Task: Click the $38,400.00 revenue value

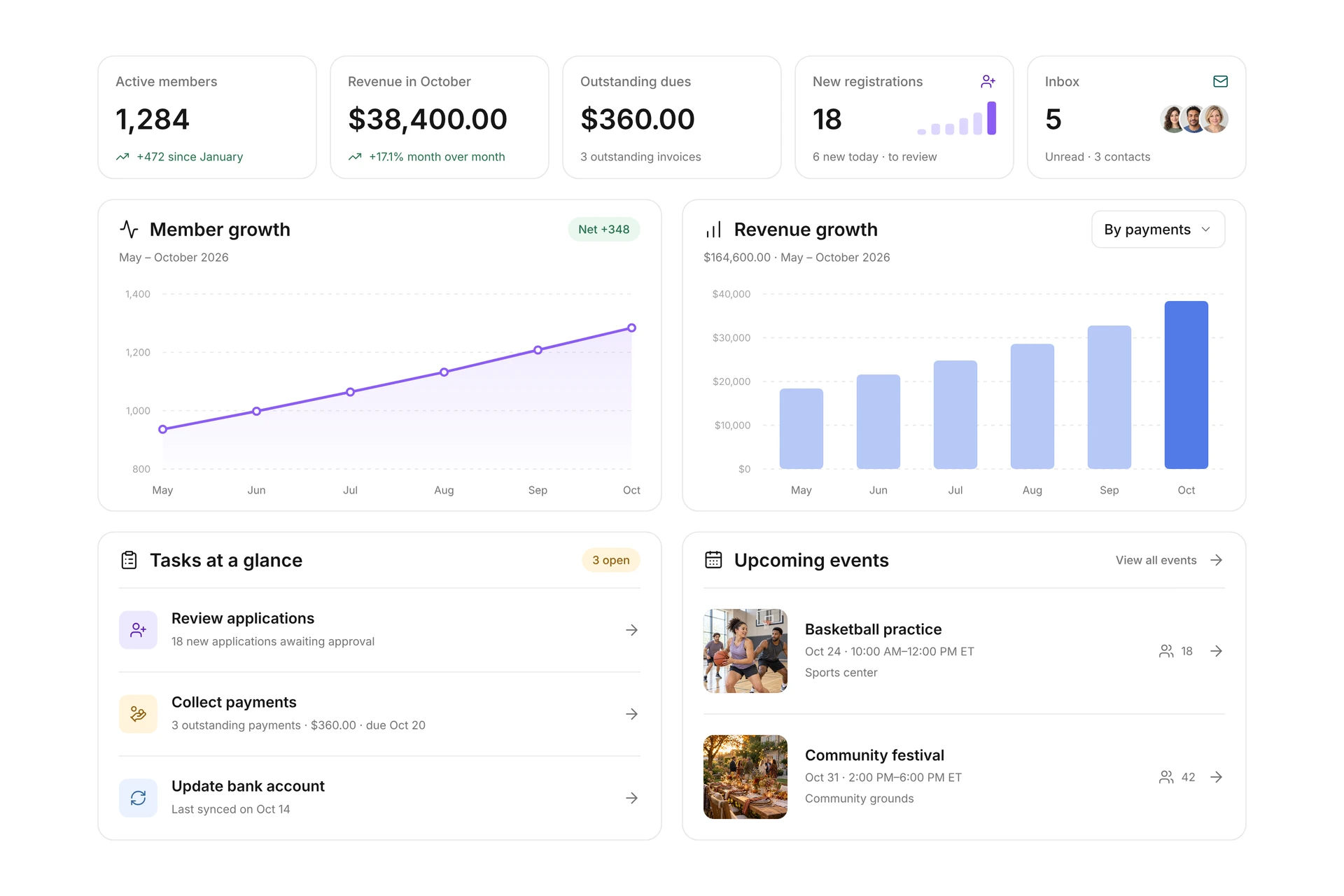Action: pos(427,119)
